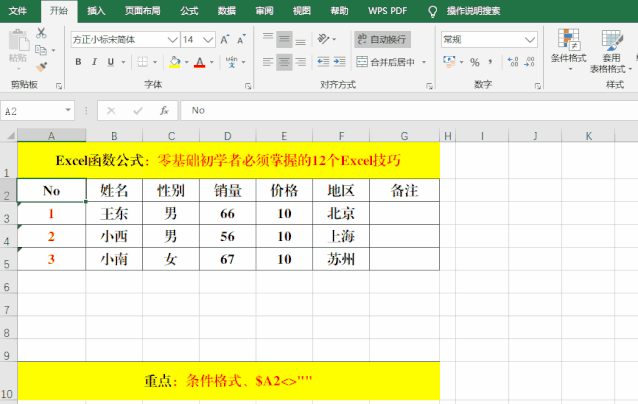Toggle Italic formatting
Viewport: 638px width, 404px height.
pyautogui.click(x=94, y=62)
